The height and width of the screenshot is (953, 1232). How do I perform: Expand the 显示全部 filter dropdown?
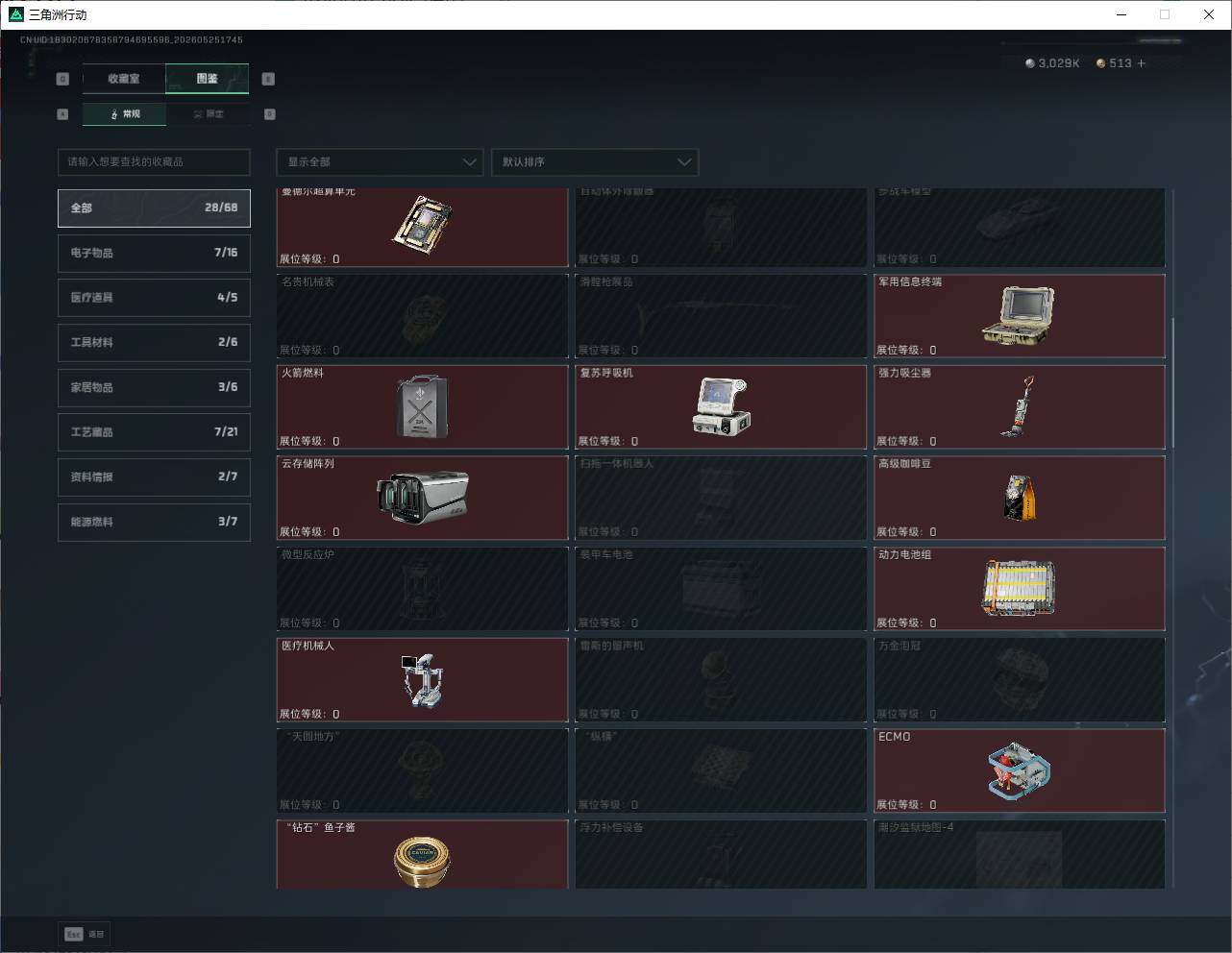(380, 161)
